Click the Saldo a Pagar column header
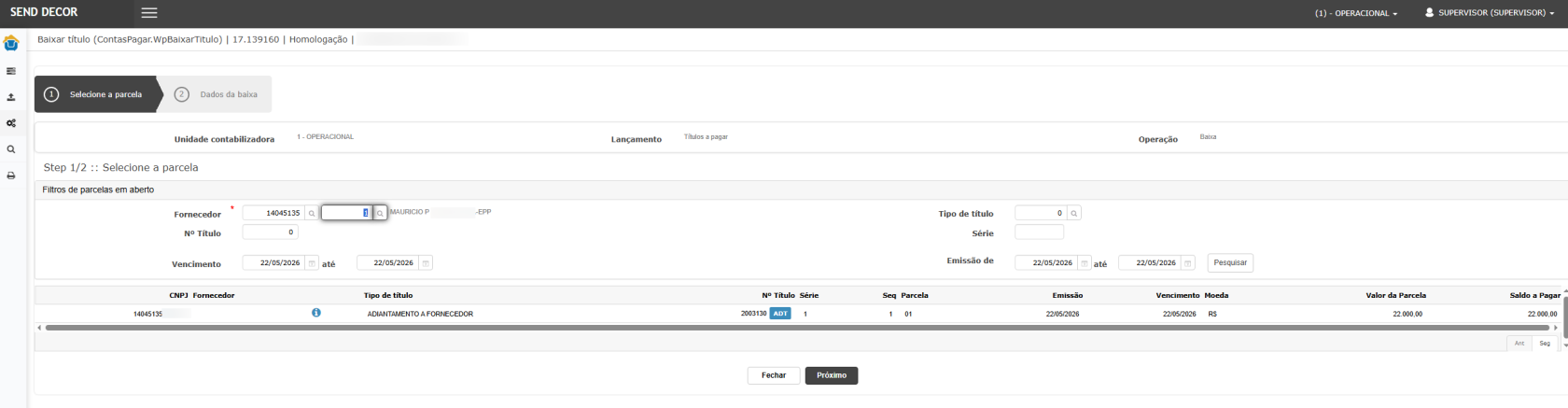1568x408 pixels. pos(1534,295)
